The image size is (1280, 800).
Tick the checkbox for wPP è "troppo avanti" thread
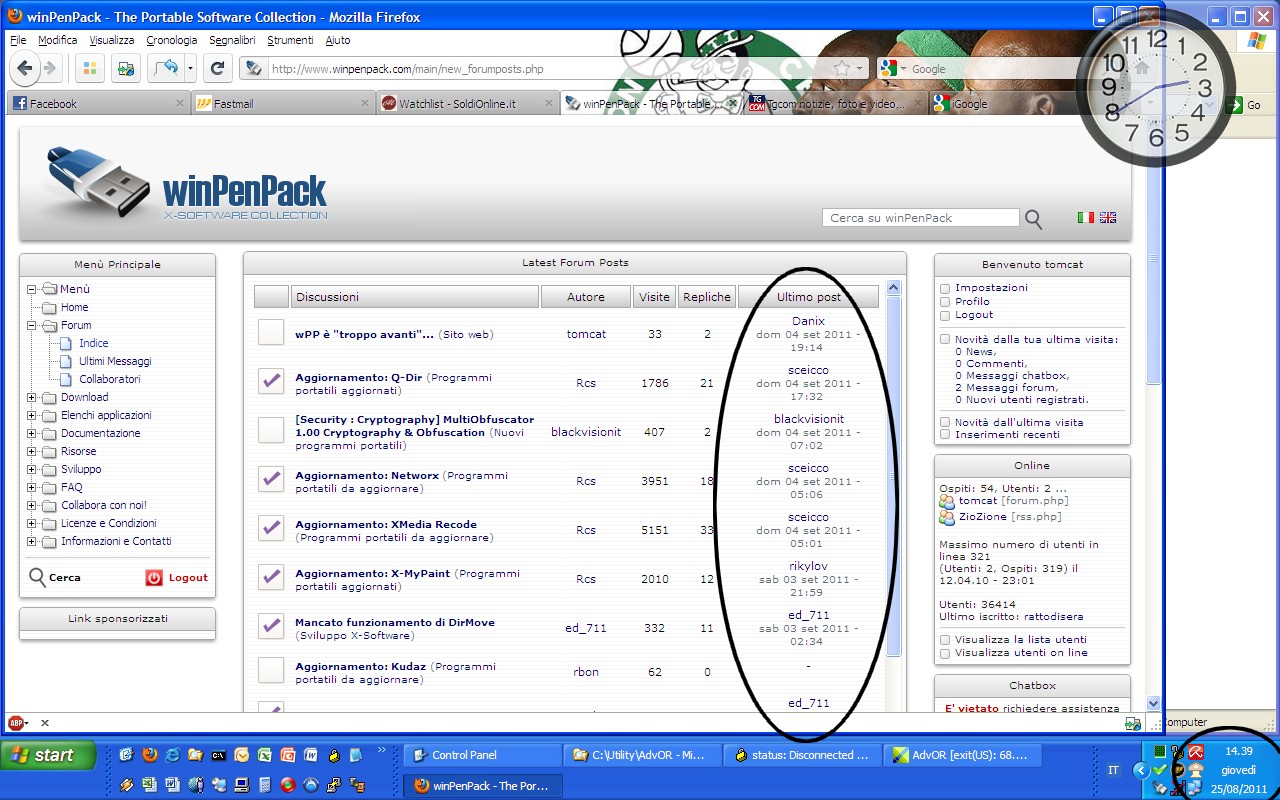[271, 333]
